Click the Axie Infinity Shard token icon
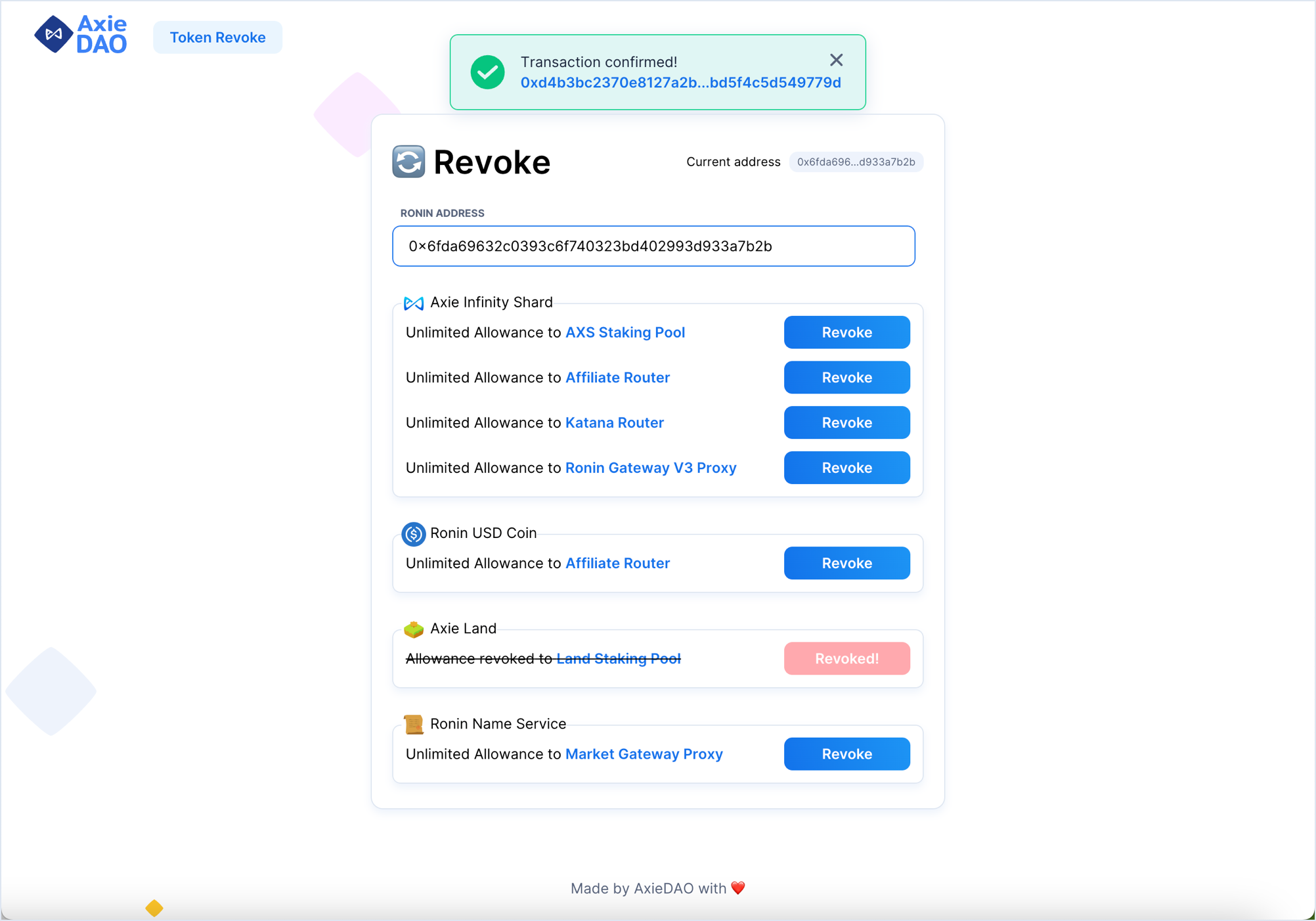 tap(413, 303)
